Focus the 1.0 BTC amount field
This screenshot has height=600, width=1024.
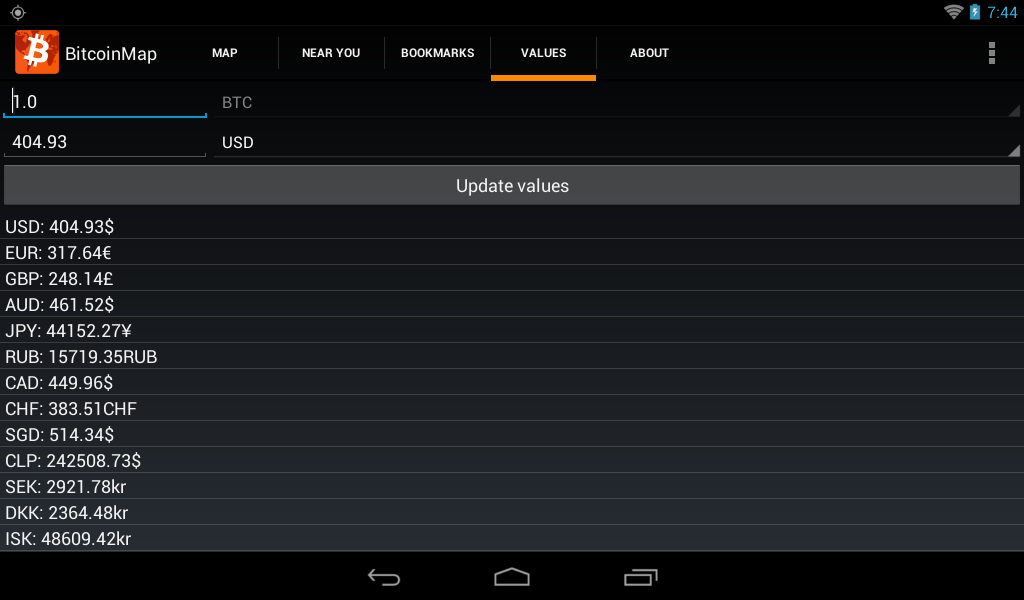[x=105, y=102]
